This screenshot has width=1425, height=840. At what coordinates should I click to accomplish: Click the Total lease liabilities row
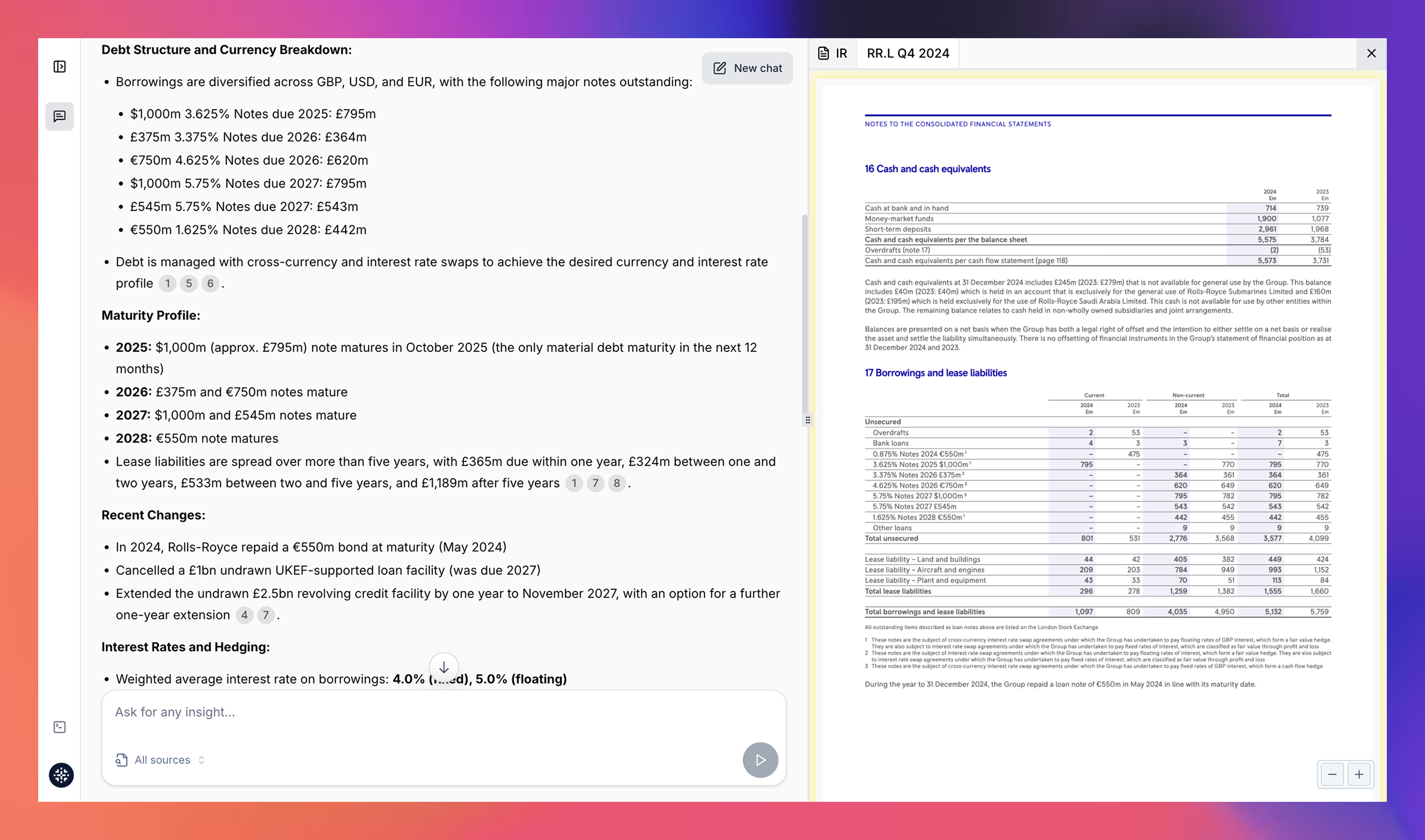pos(1097,591)
